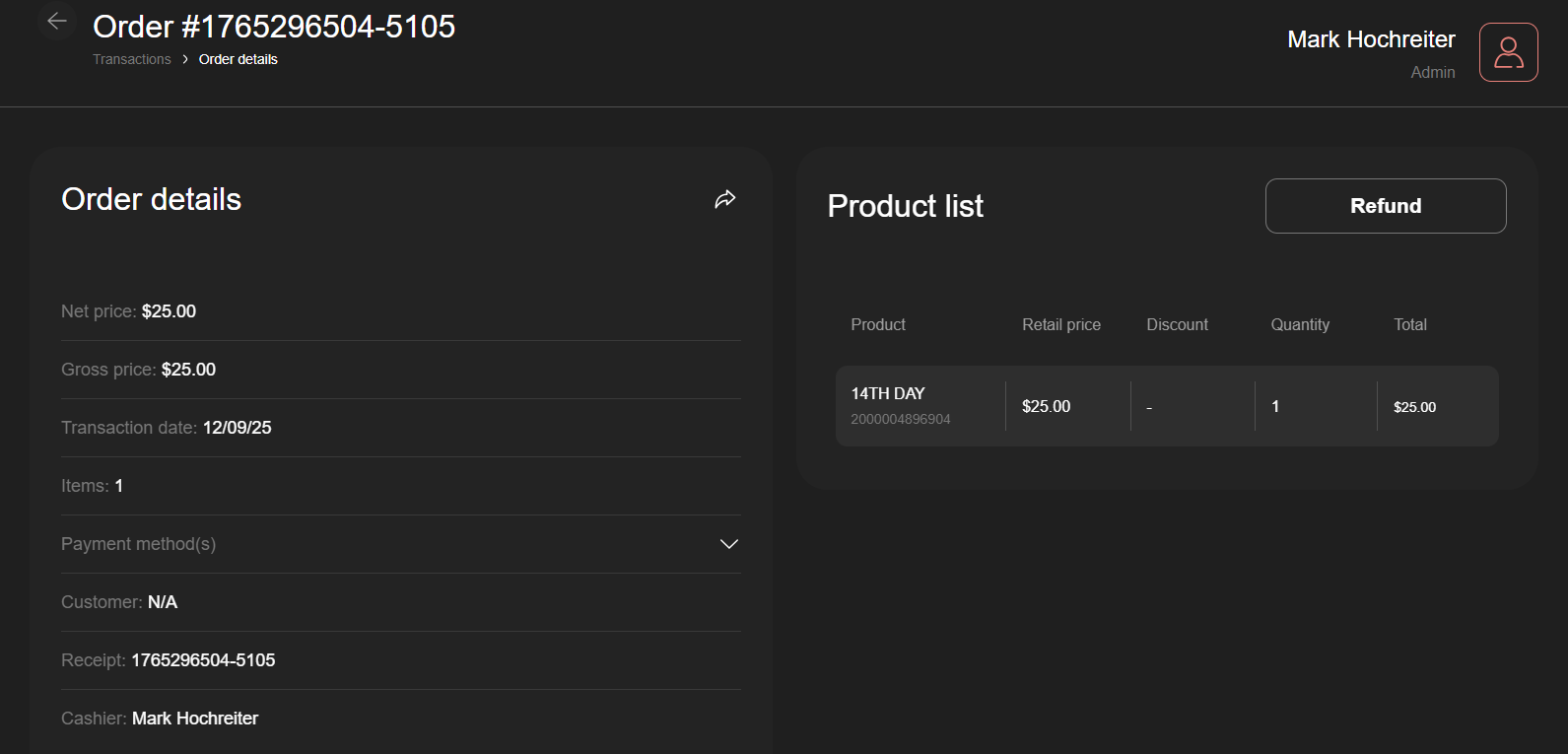The width and height of the screenshot is (1568, 754).
Task: Click the Items count 1
Action: 119,486
